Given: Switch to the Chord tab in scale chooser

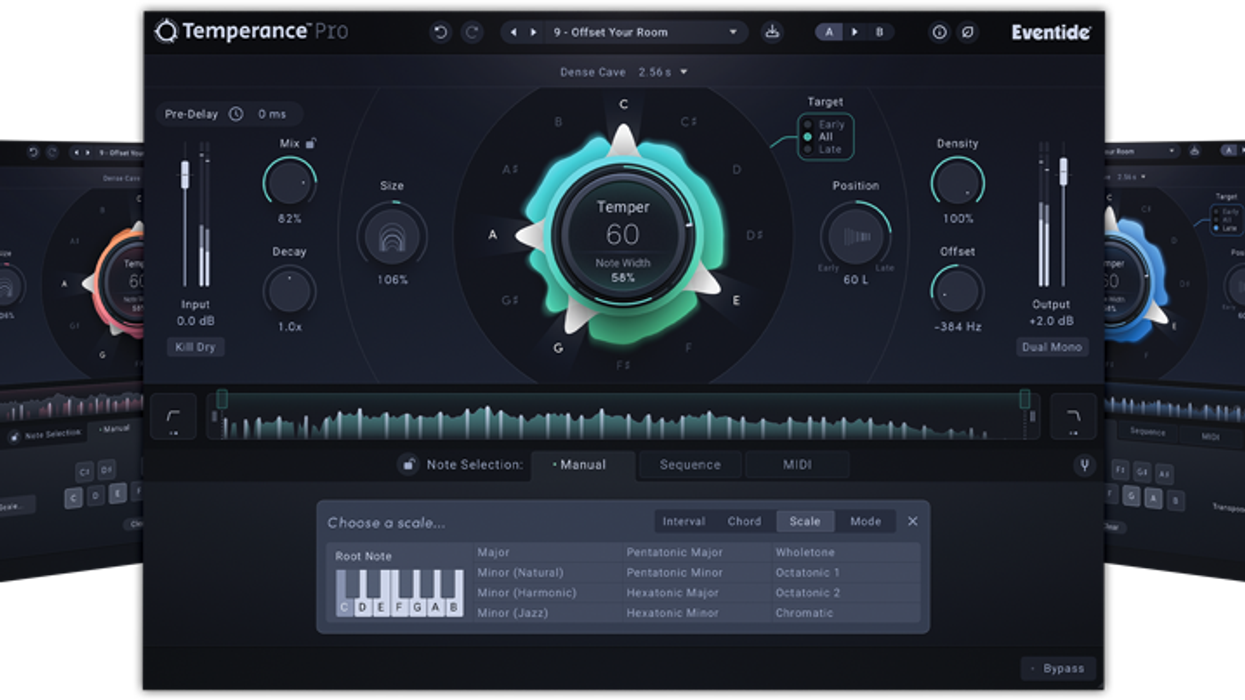Looking at the screenshot, I should coord(745,521).
